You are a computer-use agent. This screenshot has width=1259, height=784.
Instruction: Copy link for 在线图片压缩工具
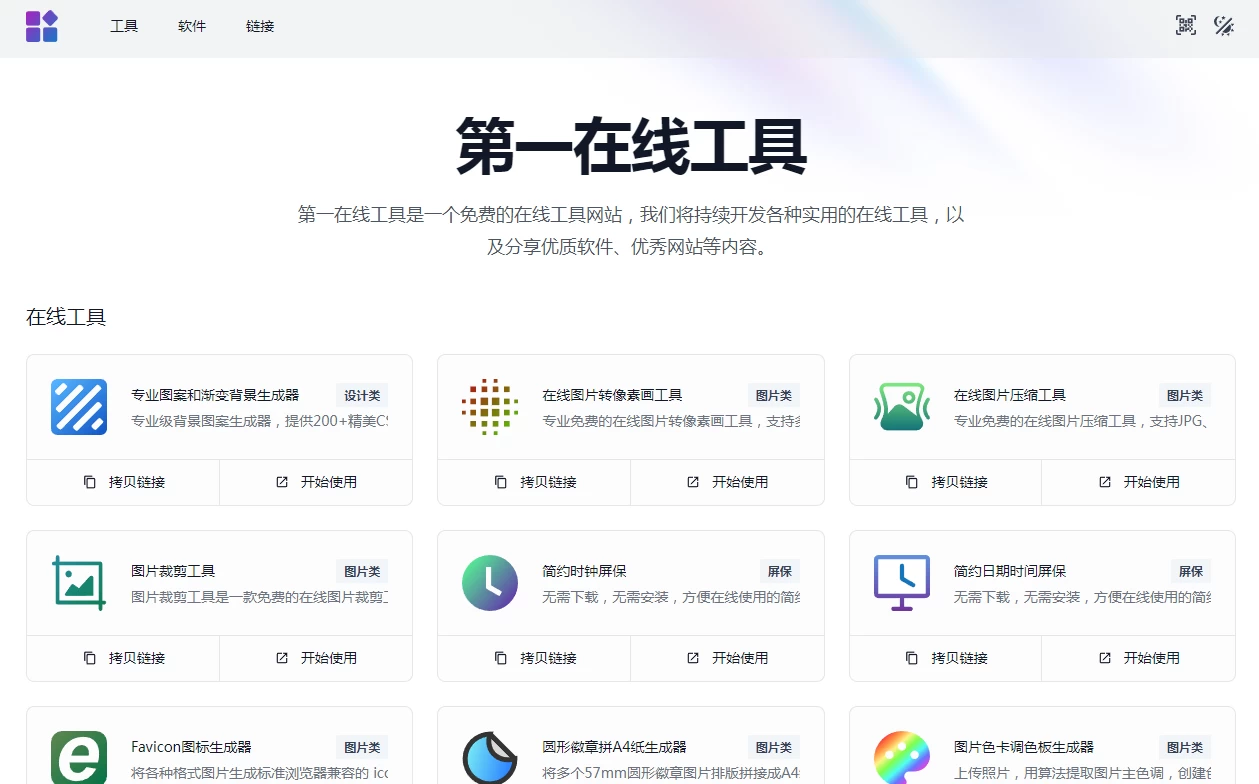coord(945,482)
